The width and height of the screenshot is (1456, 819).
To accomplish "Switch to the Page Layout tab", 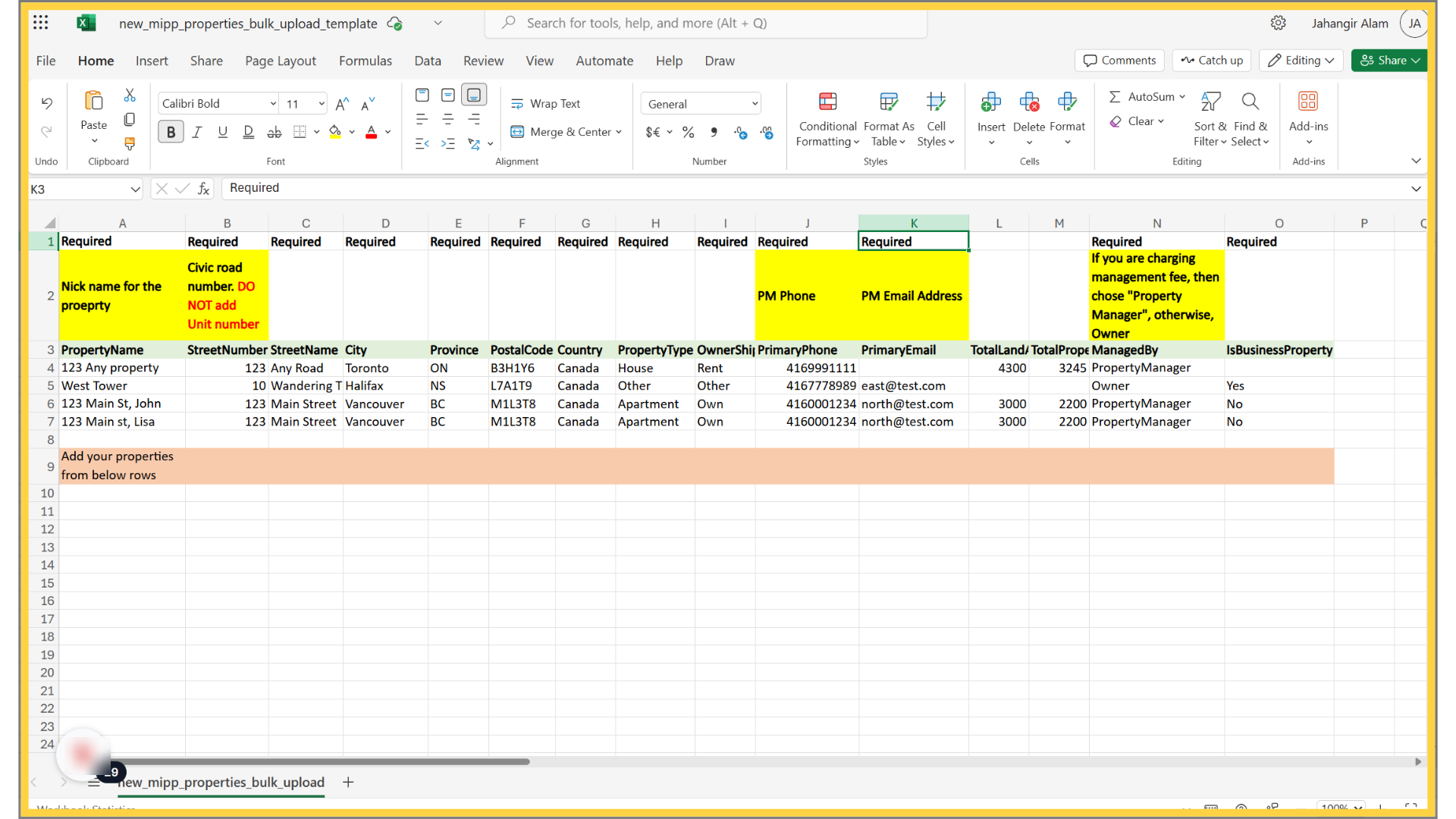I will (x=281, y=61).
